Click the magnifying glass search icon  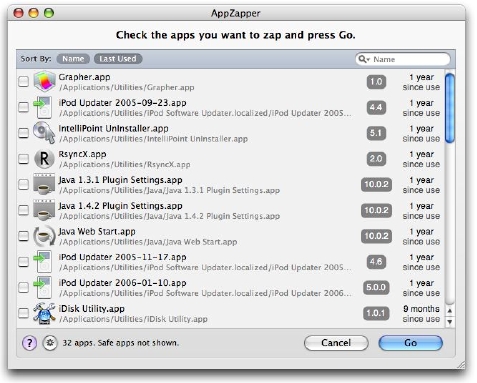pyautogui.click(x=363, y=59)
